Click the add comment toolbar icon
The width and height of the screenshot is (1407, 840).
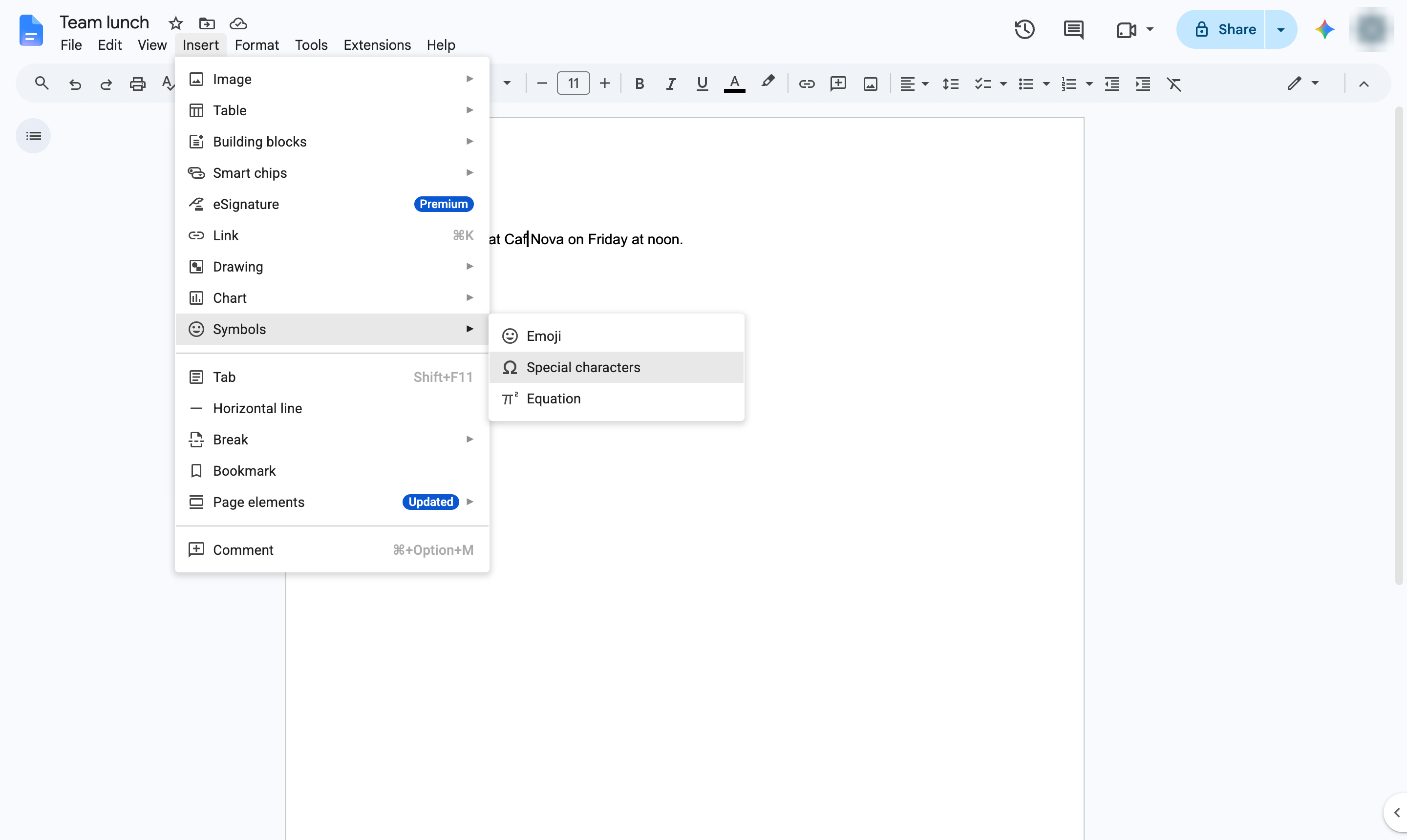tap(838, 84)
